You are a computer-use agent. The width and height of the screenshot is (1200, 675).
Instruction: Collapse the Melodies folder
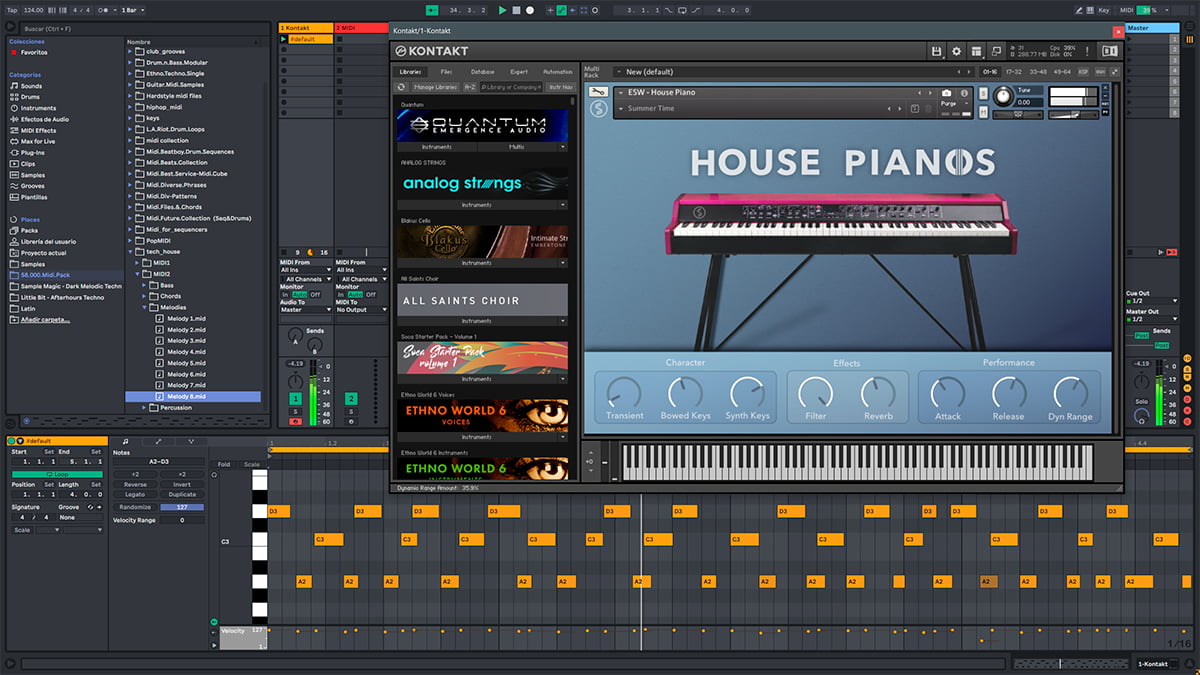pos(146,307)
